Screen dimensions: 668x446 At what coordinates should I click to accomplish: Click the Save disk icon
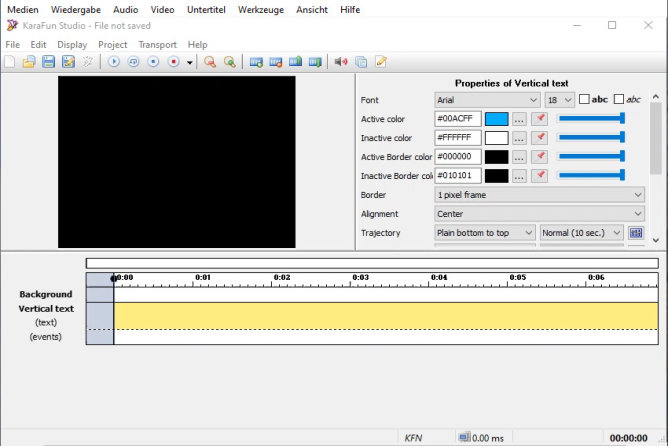click(48, 62)
